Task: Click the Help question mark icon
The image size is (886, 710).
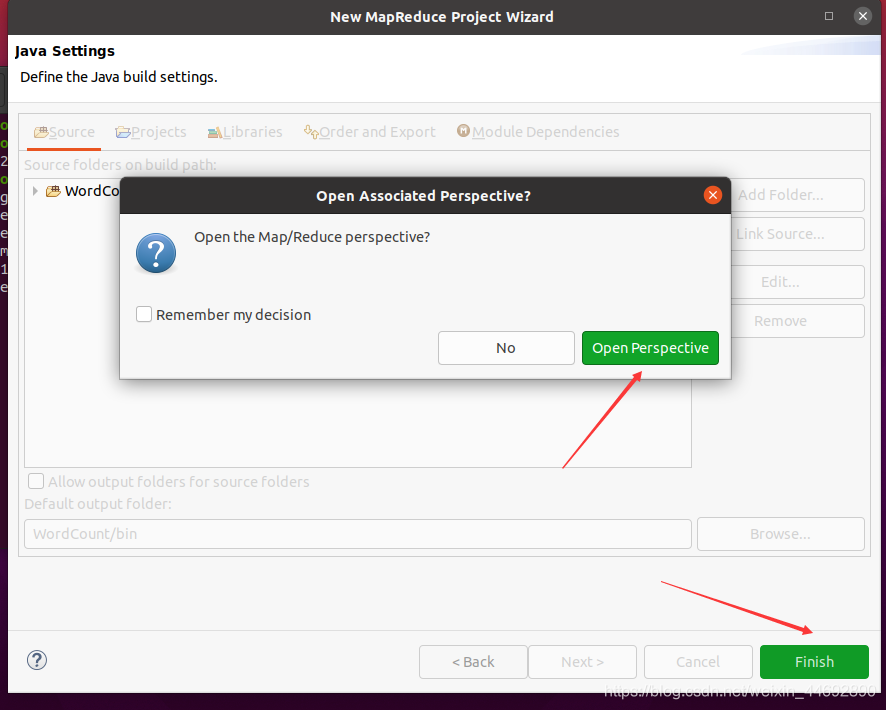Action: tap(36, 660)
